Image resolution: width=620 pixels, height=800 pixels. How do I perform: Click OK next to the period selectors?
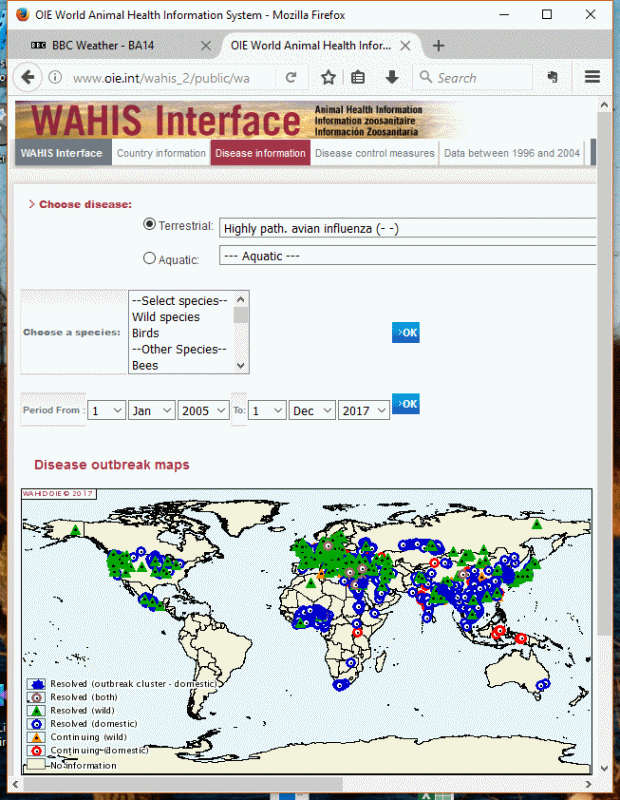(406, 404)
